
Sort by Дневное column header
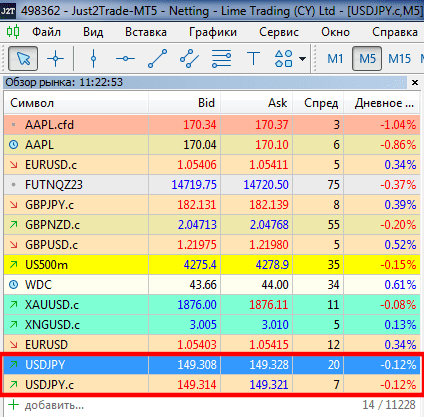[382, 103]
